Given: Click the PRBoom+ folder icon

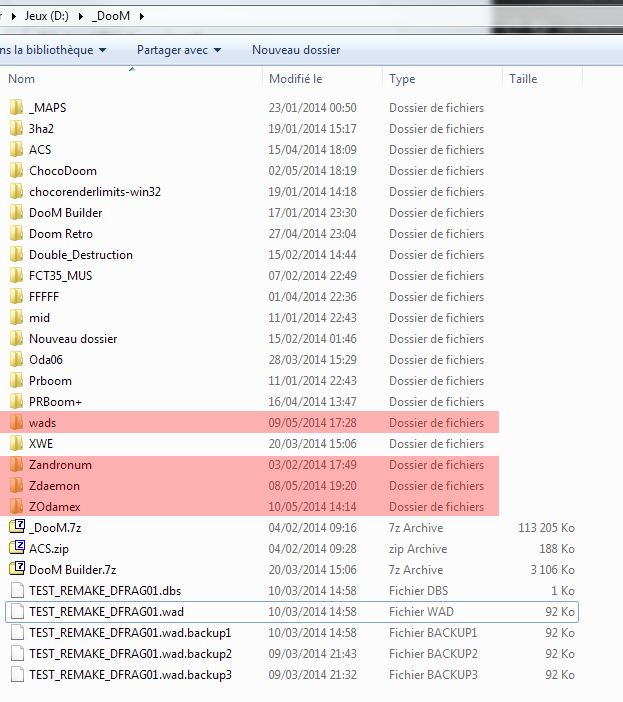Looking at the screenshot, I should click(x=17, y=402).
